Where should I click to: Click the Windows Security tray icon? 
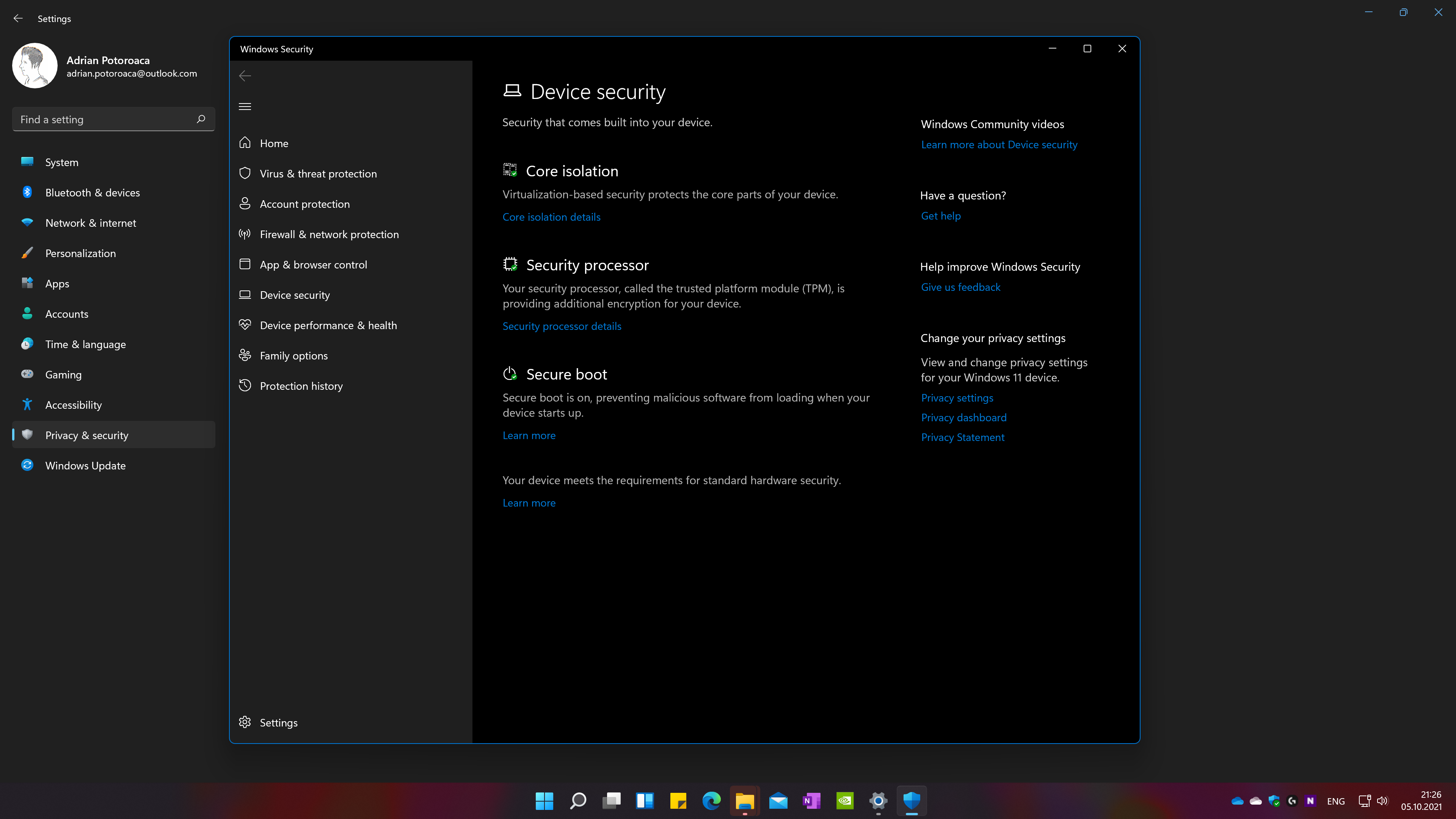pos(1274,801)
